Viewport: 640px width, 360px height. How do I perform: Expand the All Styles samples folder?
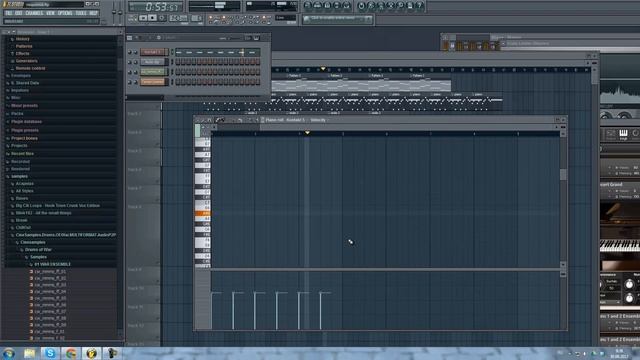pyautogui.click(x=24, y=191)
